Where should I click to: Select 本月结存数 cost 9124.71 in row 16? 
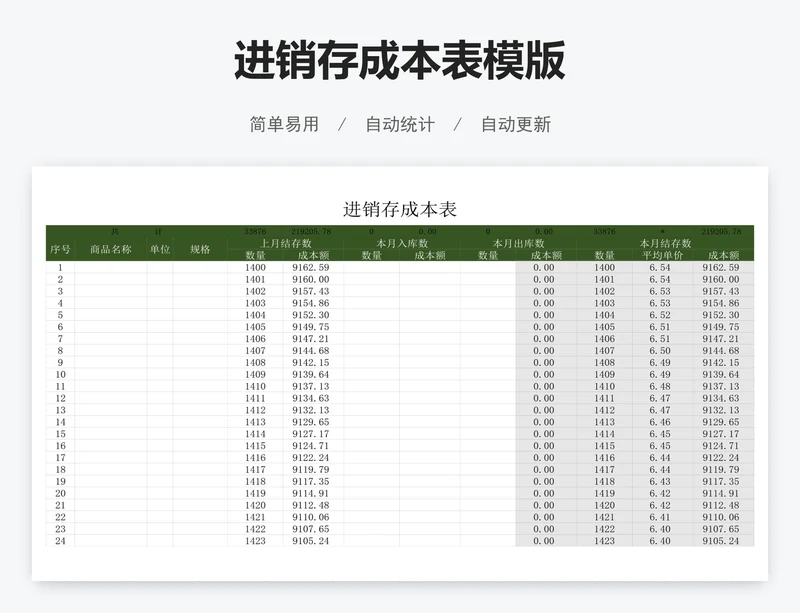coord(721,446)
